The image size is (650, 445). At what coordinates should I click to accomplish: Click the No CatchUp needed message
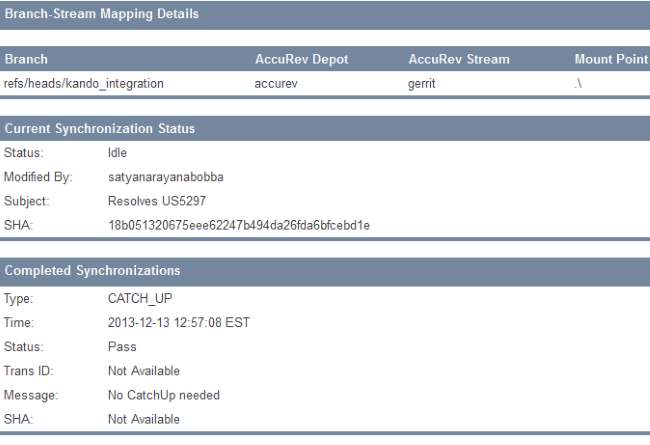(x=163, y=395)
